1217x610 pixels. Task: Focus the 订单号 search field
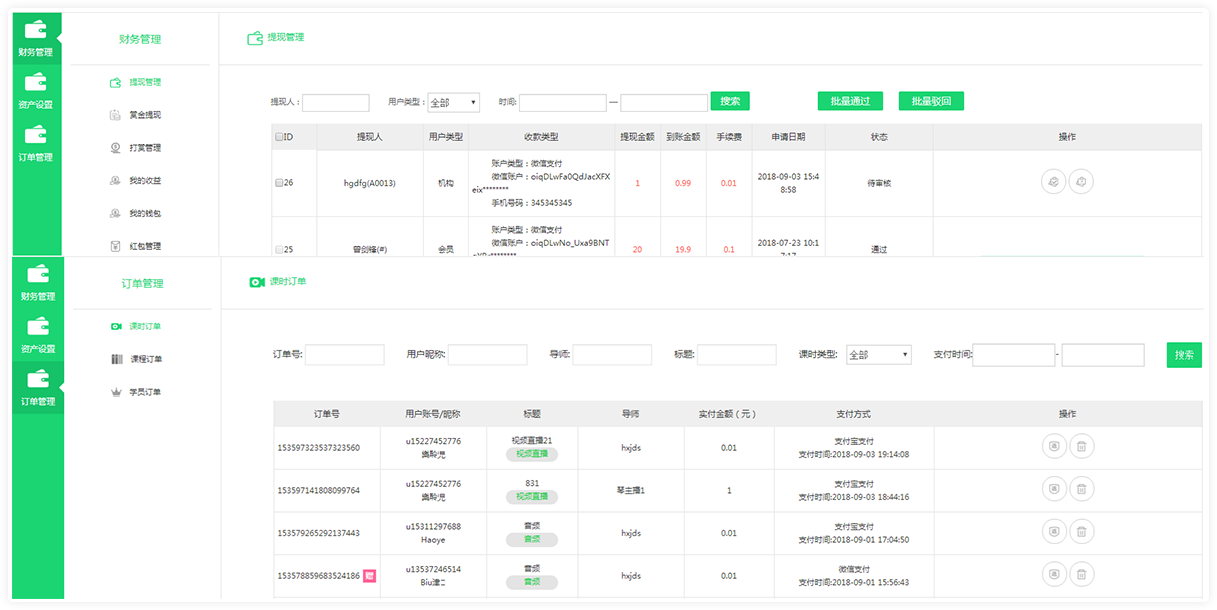(x=345, y=355)
